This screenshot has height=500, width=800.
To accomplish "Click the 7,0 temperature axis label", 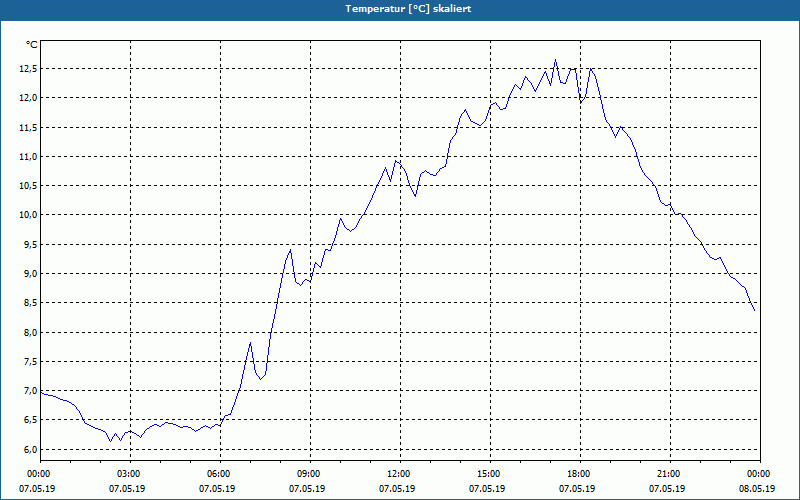I will pyautogui.click(x=30, y=391).
